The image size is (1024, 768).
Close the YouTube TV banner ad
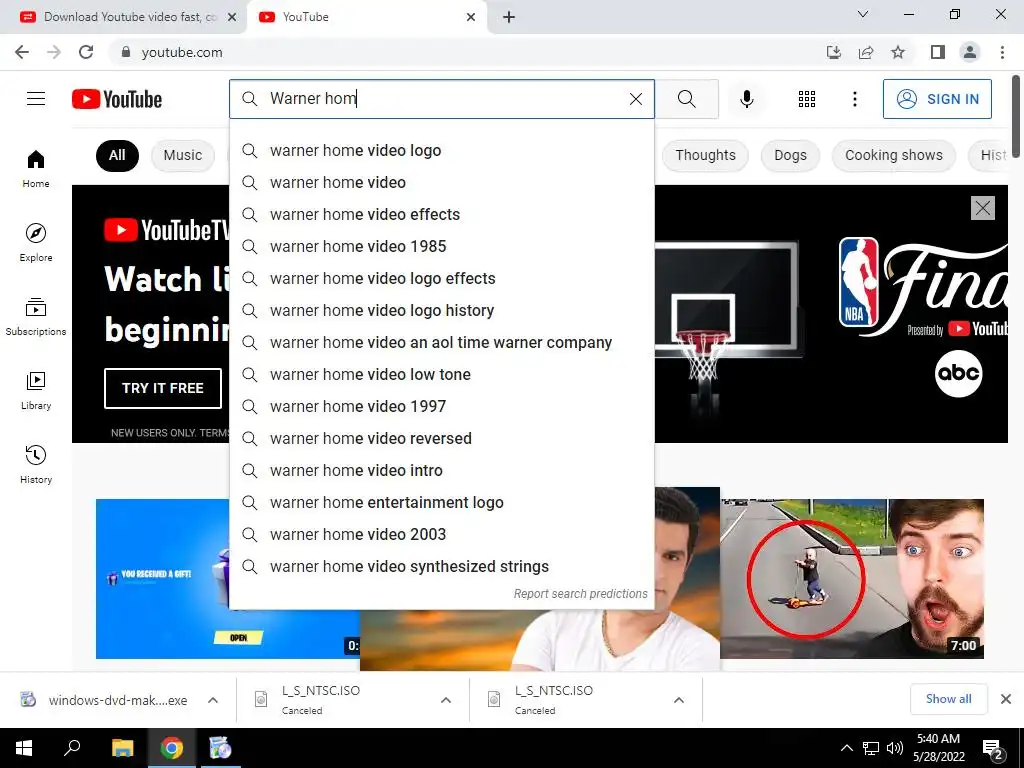983,208
